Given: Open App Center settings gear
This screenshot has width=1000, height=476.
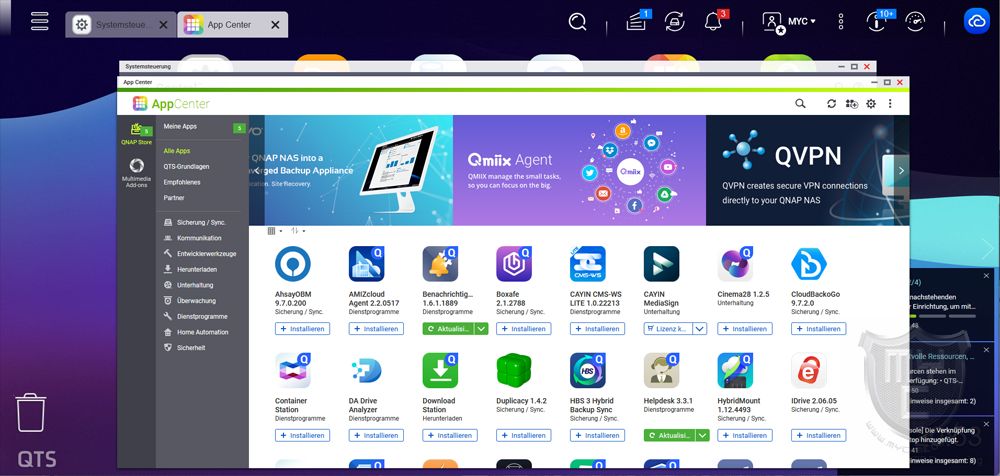Looking at the screenshot, I should (x=871, y=103).
